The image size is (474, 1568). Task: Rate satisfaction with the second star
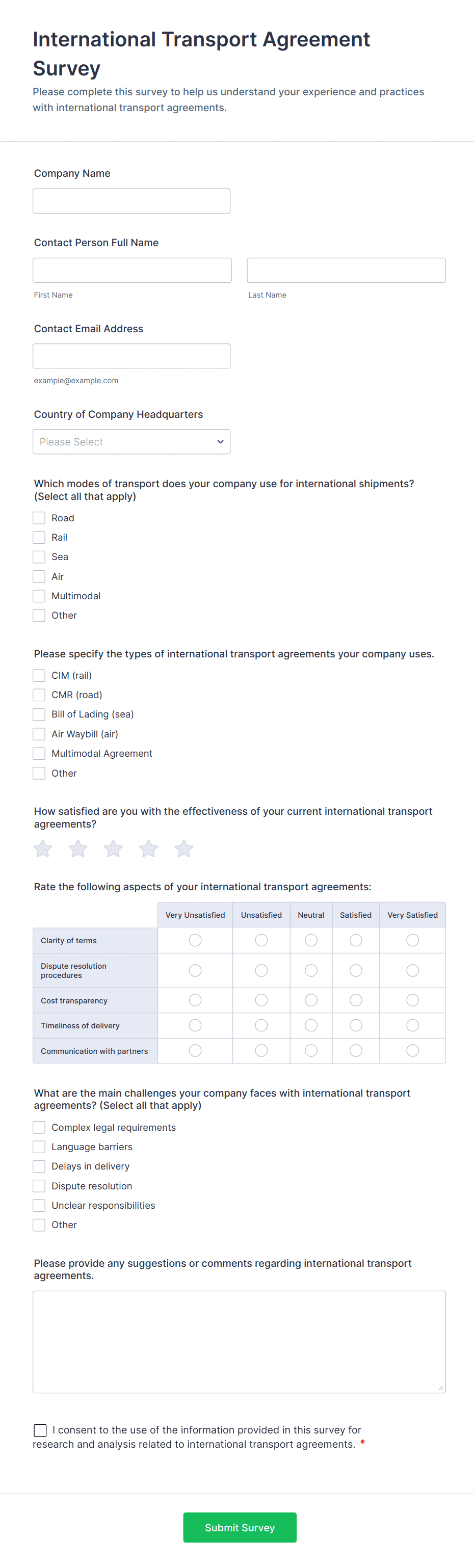(78, 848)
